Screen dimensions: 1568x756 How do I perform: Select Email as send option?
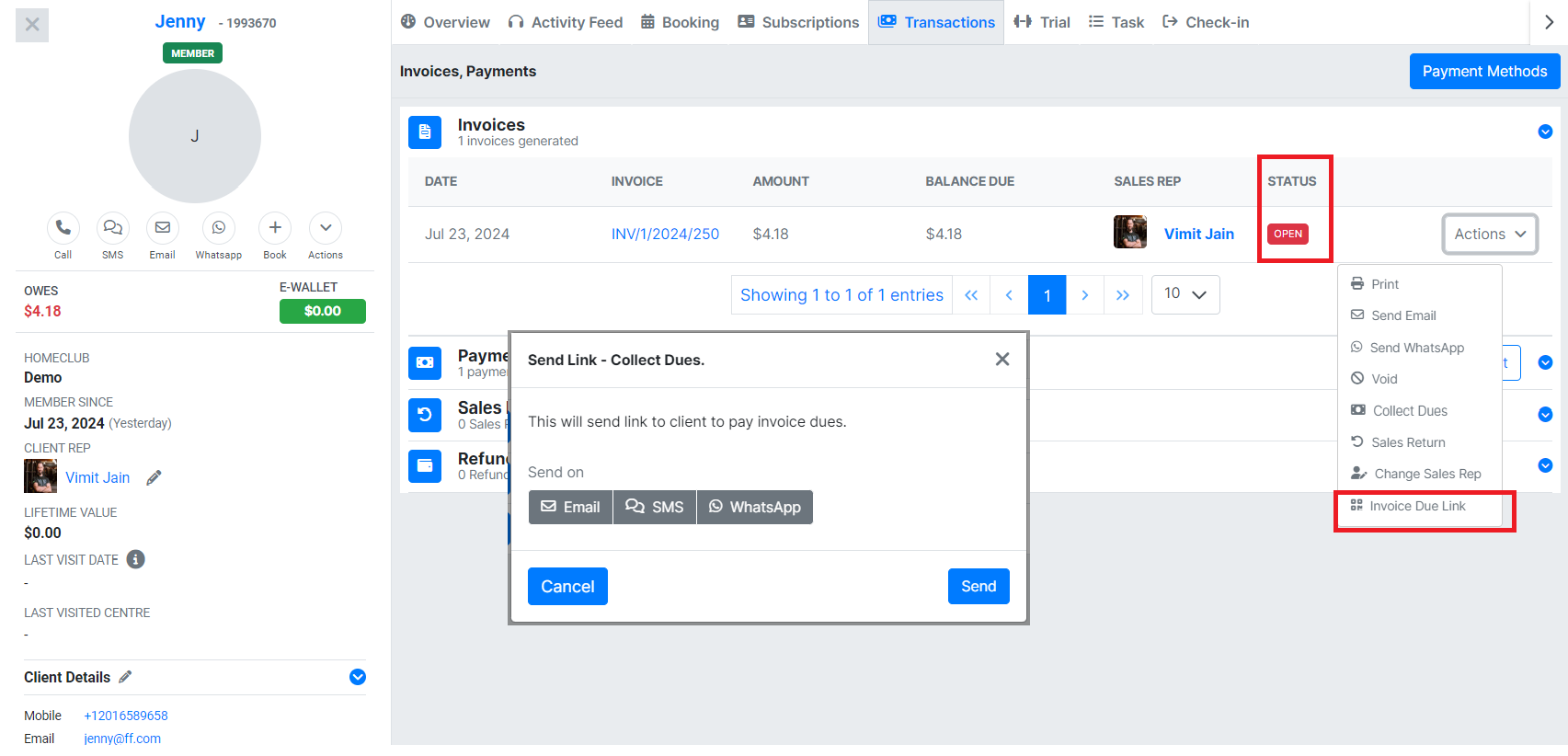pos(570,507)
